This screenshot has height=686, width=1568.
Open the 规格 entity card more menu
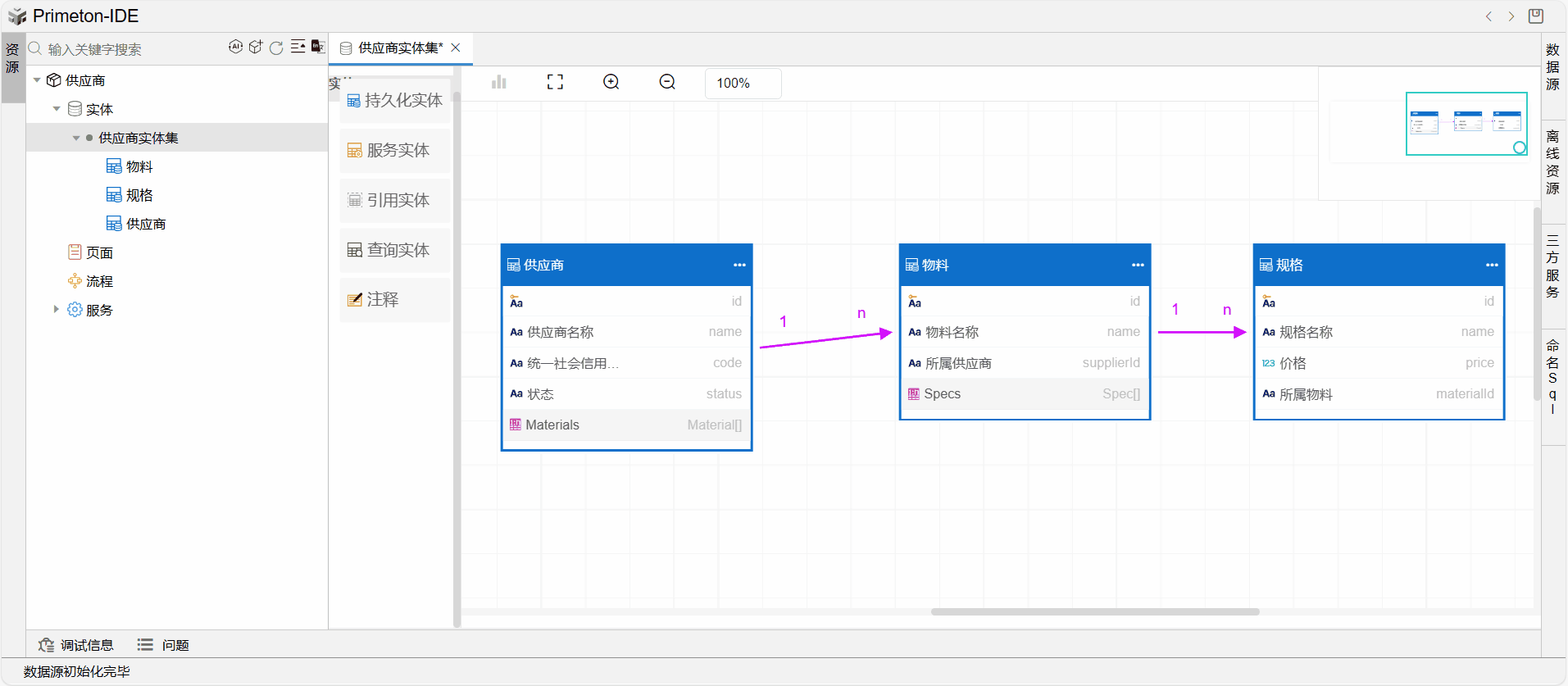click(1492, 265)
